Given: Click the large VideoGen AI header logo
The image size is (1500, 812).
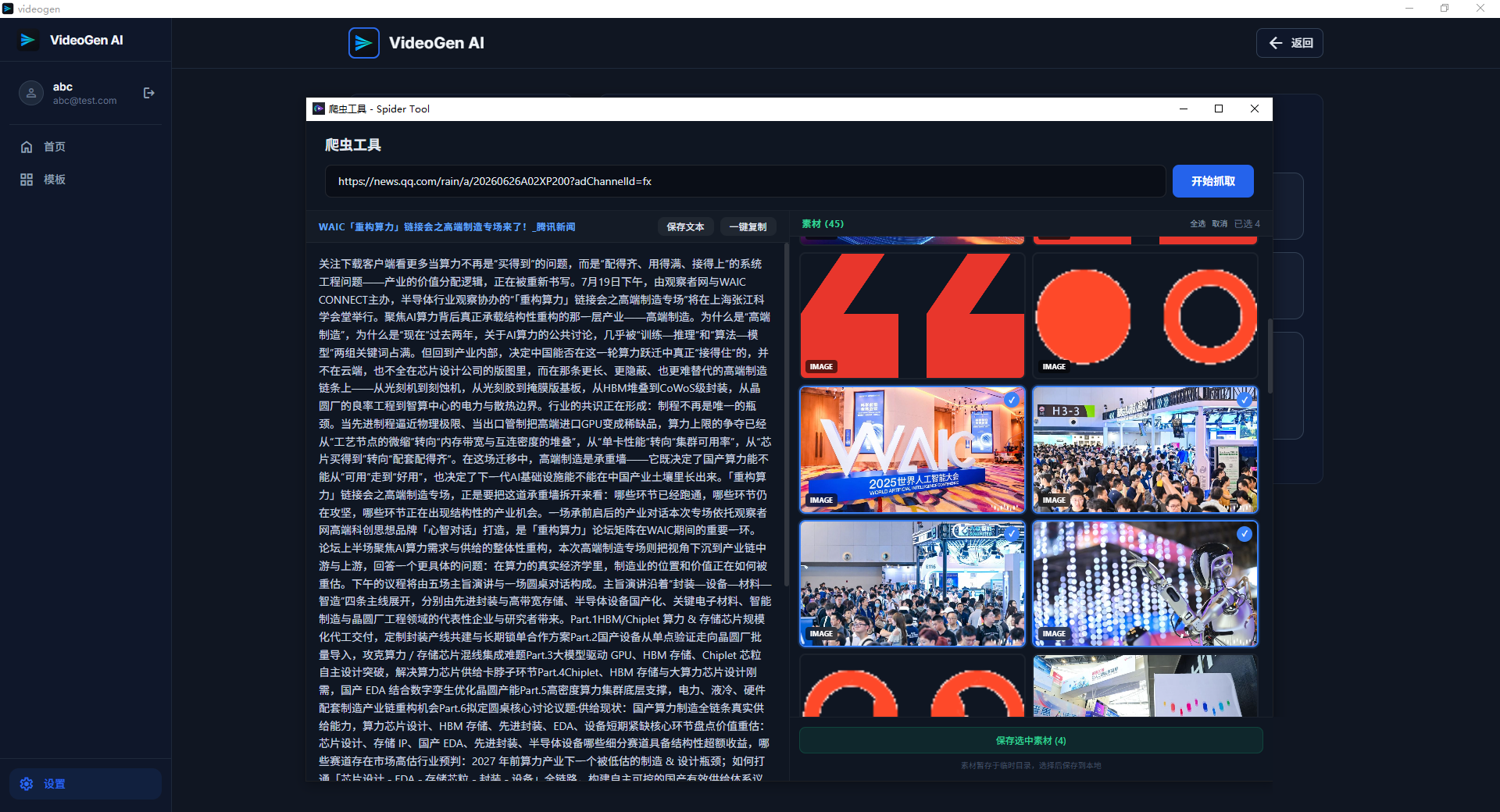Looking at the screenshot, I should pyautogui.click(x=364, y=43).
